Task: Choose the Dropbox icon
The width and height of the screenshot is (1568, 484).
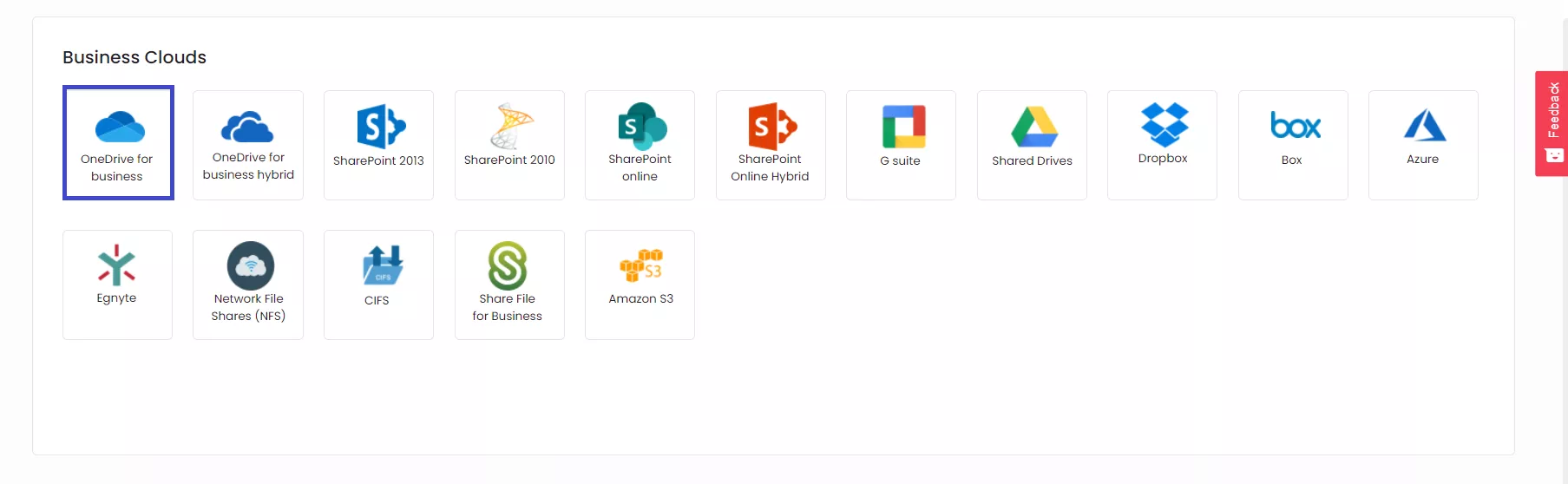Action: 1164,125
